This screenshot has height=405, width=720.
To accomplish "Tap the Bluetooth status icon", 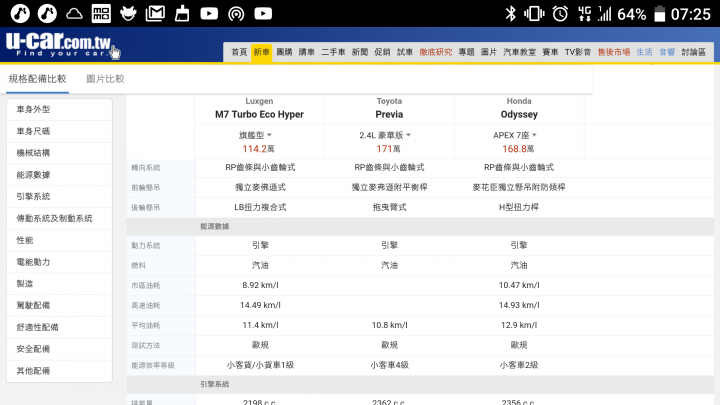I will click(x=510, y=14).
